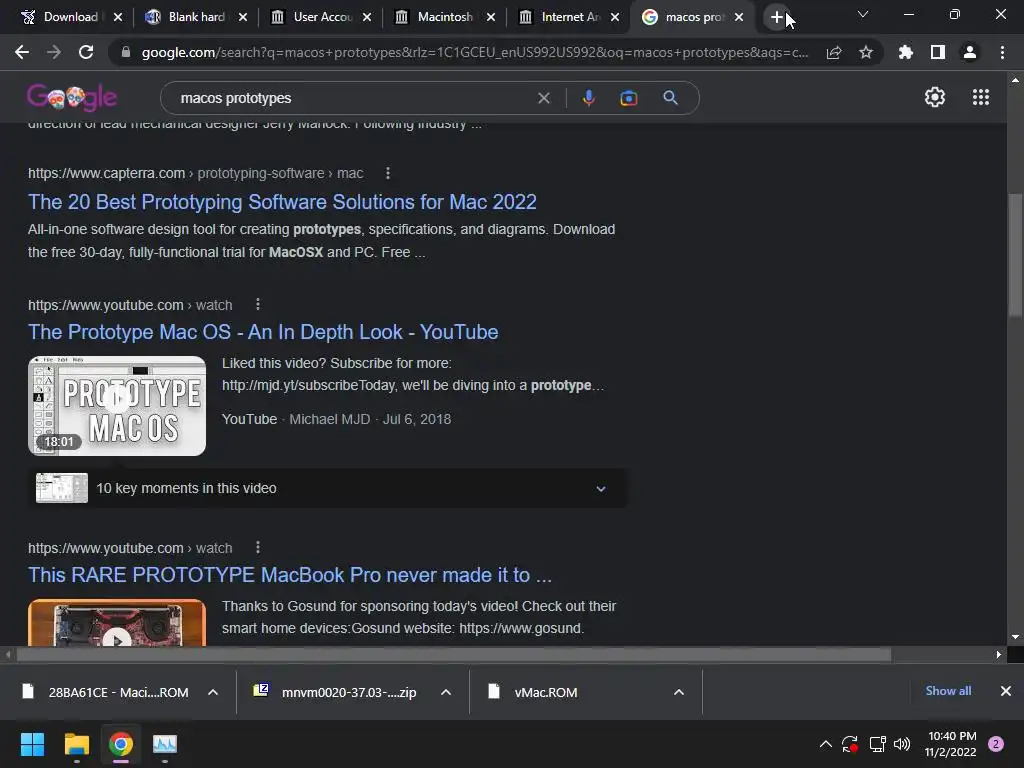Open options for Prototype Mac OS result
1024x768 pixels.
pos(258,304)
